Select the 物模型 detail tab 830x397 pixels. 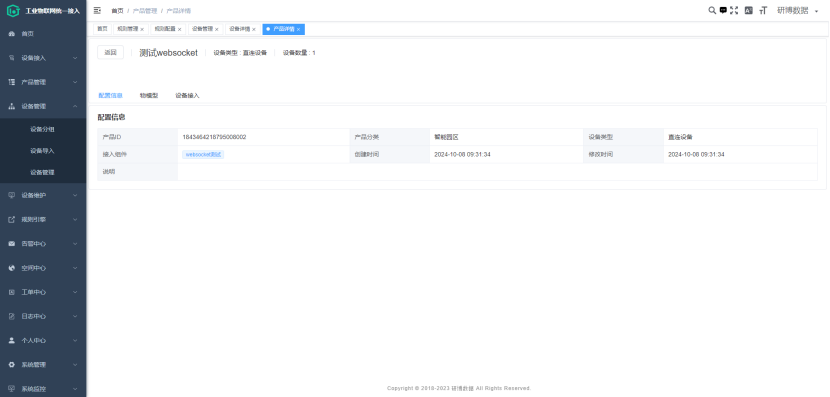click(149, 95)
